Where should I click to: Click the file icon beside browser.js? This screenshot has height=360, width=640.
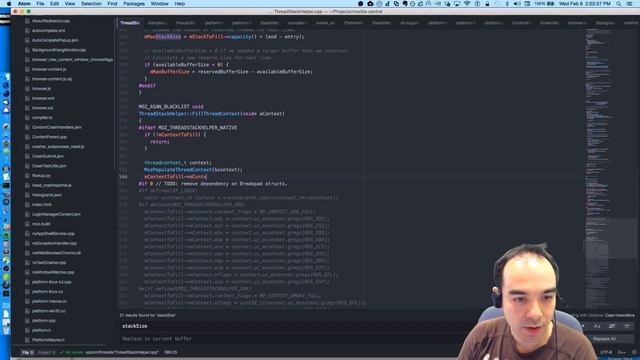[x=27, y=89]
